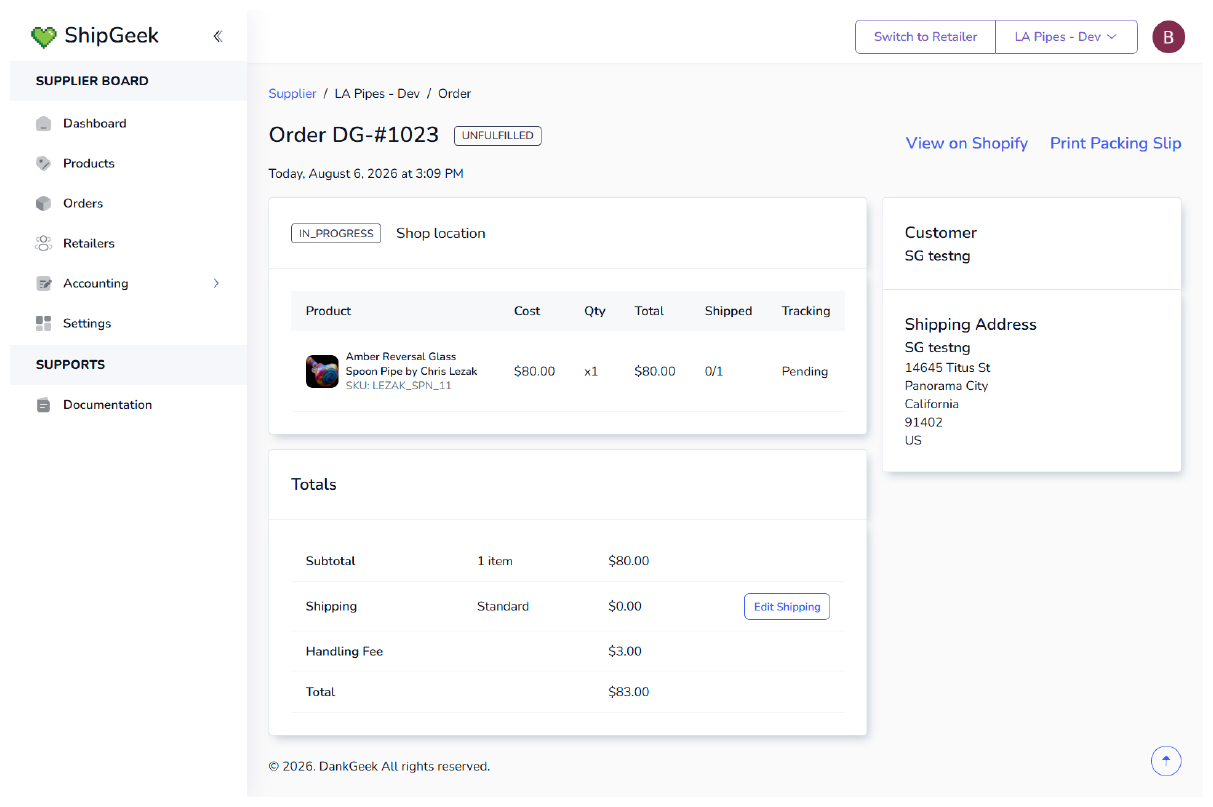This screenshot has width=1213, height=807.
Task: Click the Products tag icon
Action: tap(43, 163)
